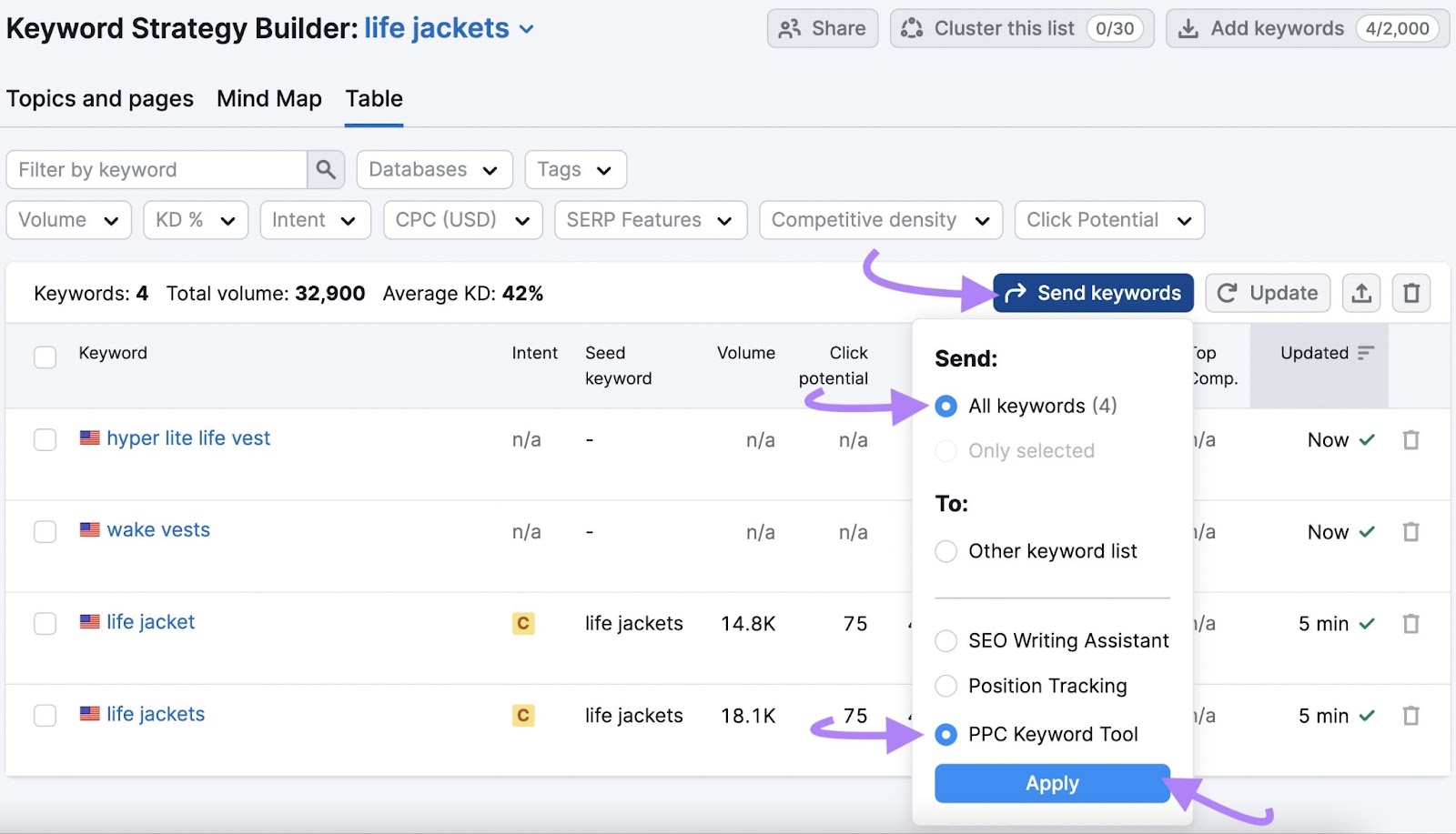The width and height of the screenshot is (1456, 834).
Task: Click the 18.1K volume value
Action: (x=748, y=716)
